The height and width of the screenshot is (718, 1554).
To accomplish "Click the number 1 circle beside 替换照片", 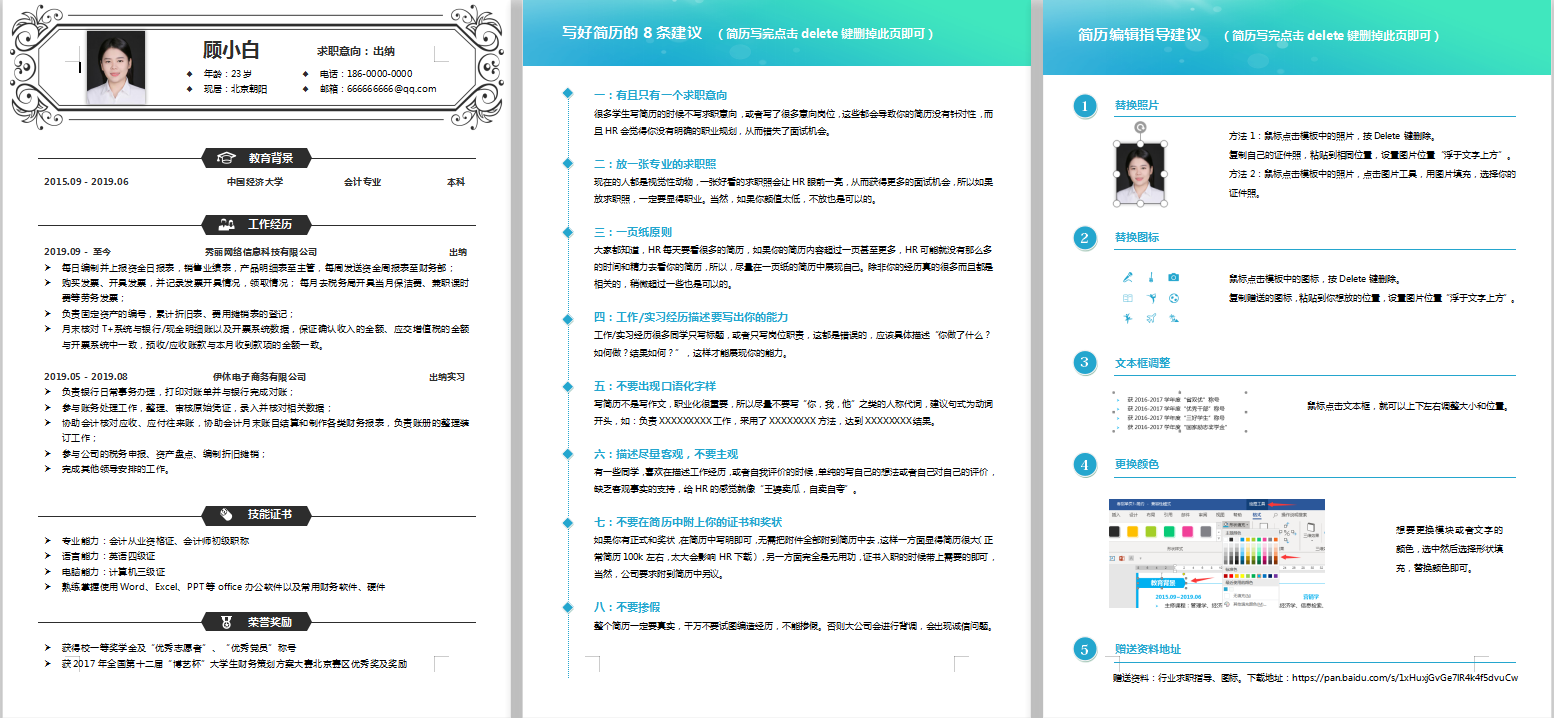I will point(1083,106).
